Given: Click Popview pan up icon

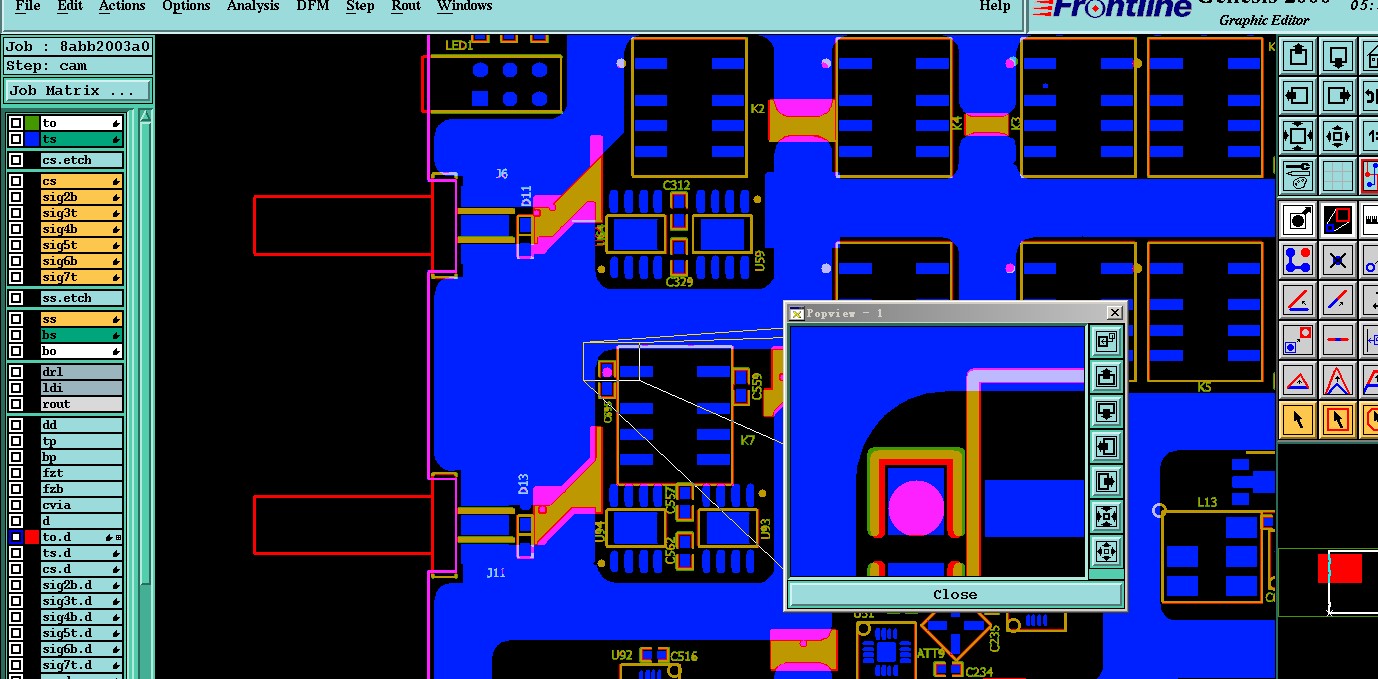Looking at the screenshot, I should tap(1106, 376).
